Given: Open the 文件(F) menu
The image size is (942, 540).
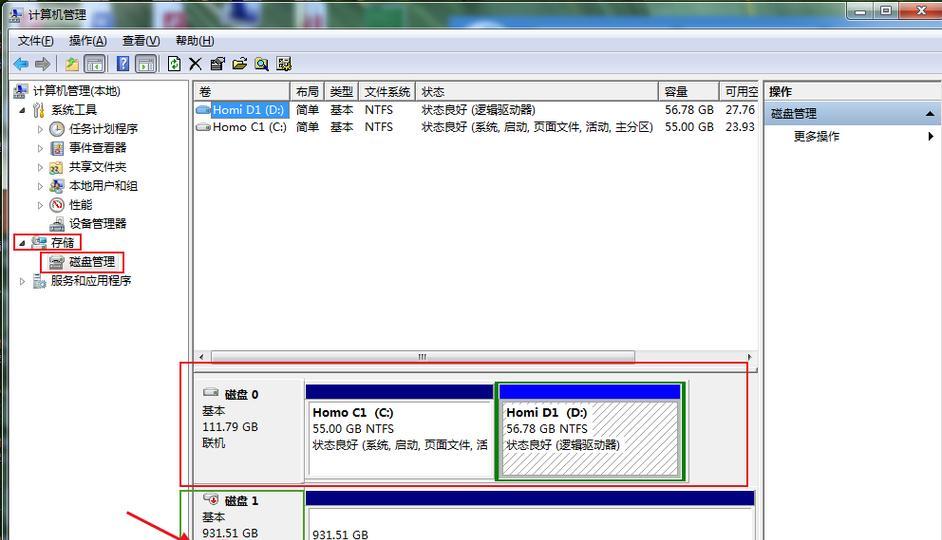Looking at the screenshot, I should click(x=35, y=41).
